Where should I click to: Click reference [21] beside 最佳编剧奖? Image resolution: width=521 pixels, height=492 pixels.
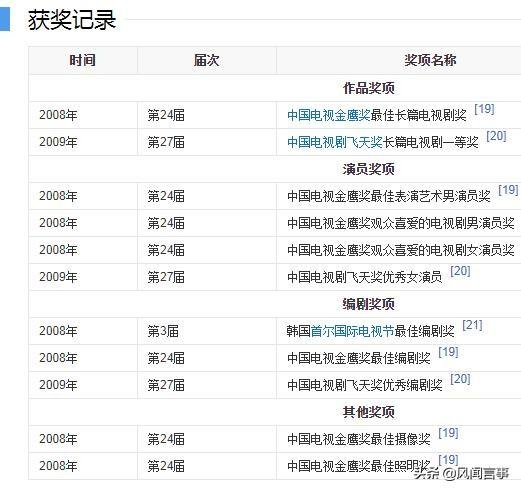pos(472,325)
